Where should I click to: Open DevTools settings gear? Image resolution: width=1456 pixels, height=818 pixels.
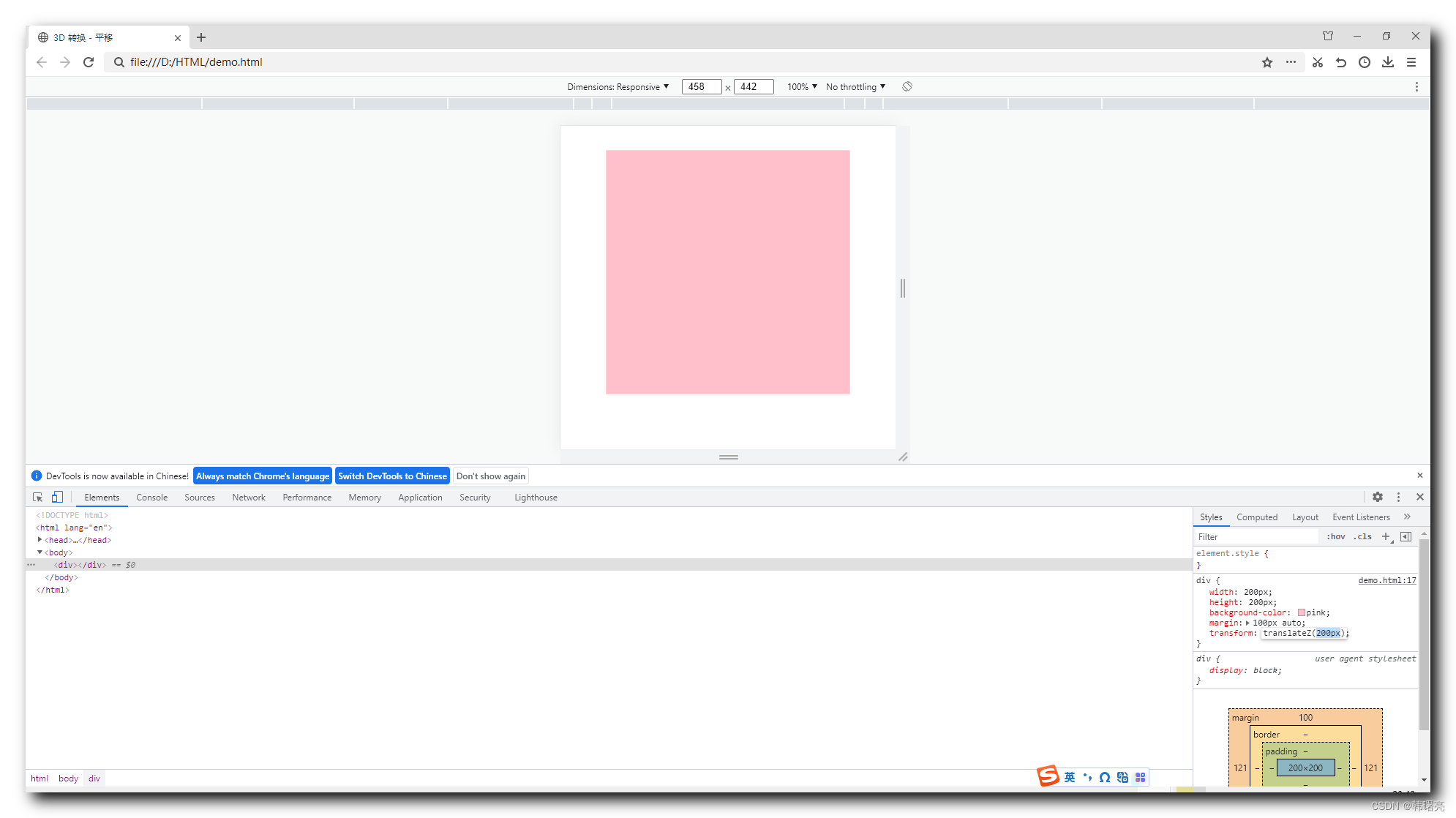pos(1378,498)
